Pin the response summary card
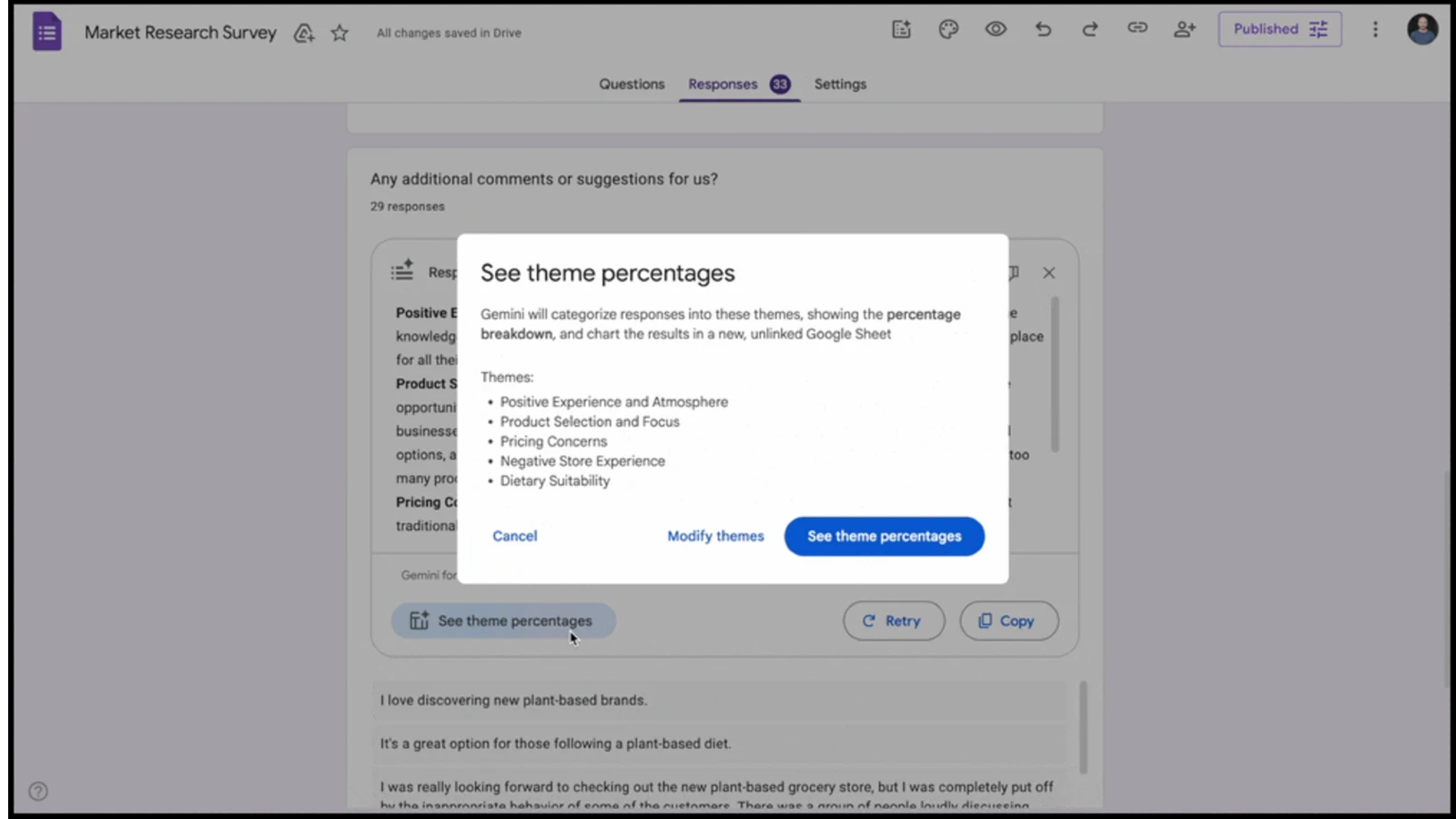Screen dimensions: 1456x819 point(1013,272)
